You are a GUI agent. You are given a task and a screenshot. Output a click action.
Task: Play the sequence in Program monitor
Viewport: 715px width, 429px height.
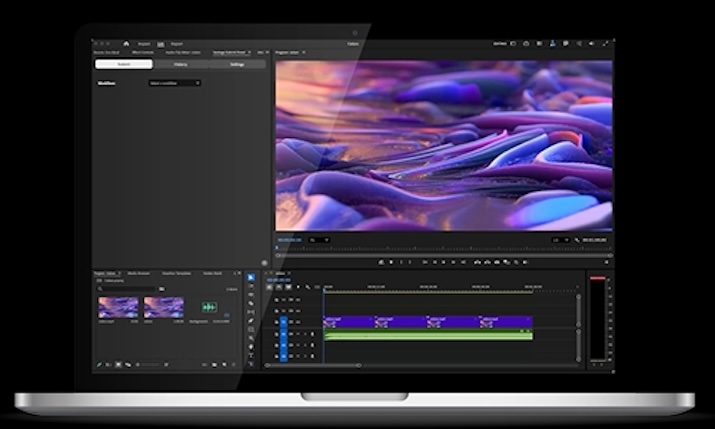point(443,262)
